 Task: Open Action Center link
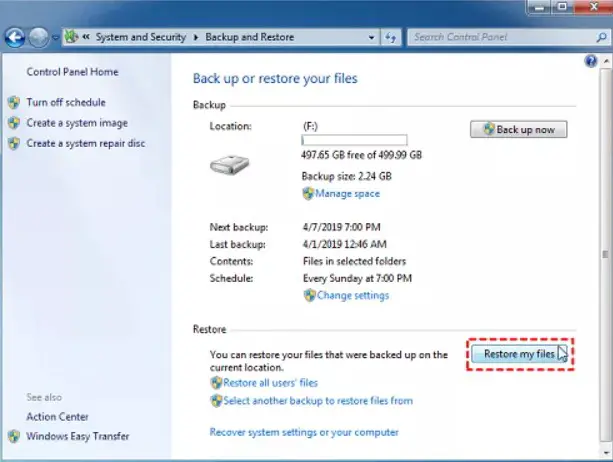coord(57,417)
